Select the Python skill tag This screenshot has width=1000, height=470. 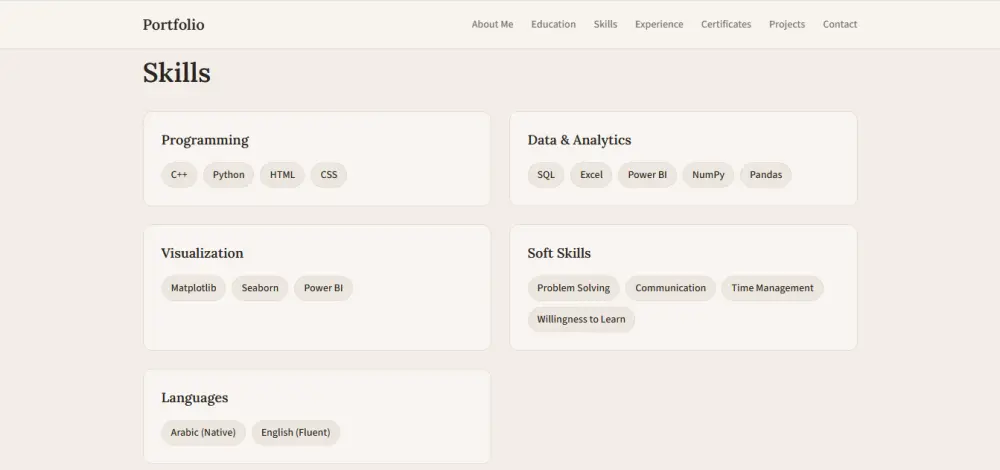tap(229, 175)
